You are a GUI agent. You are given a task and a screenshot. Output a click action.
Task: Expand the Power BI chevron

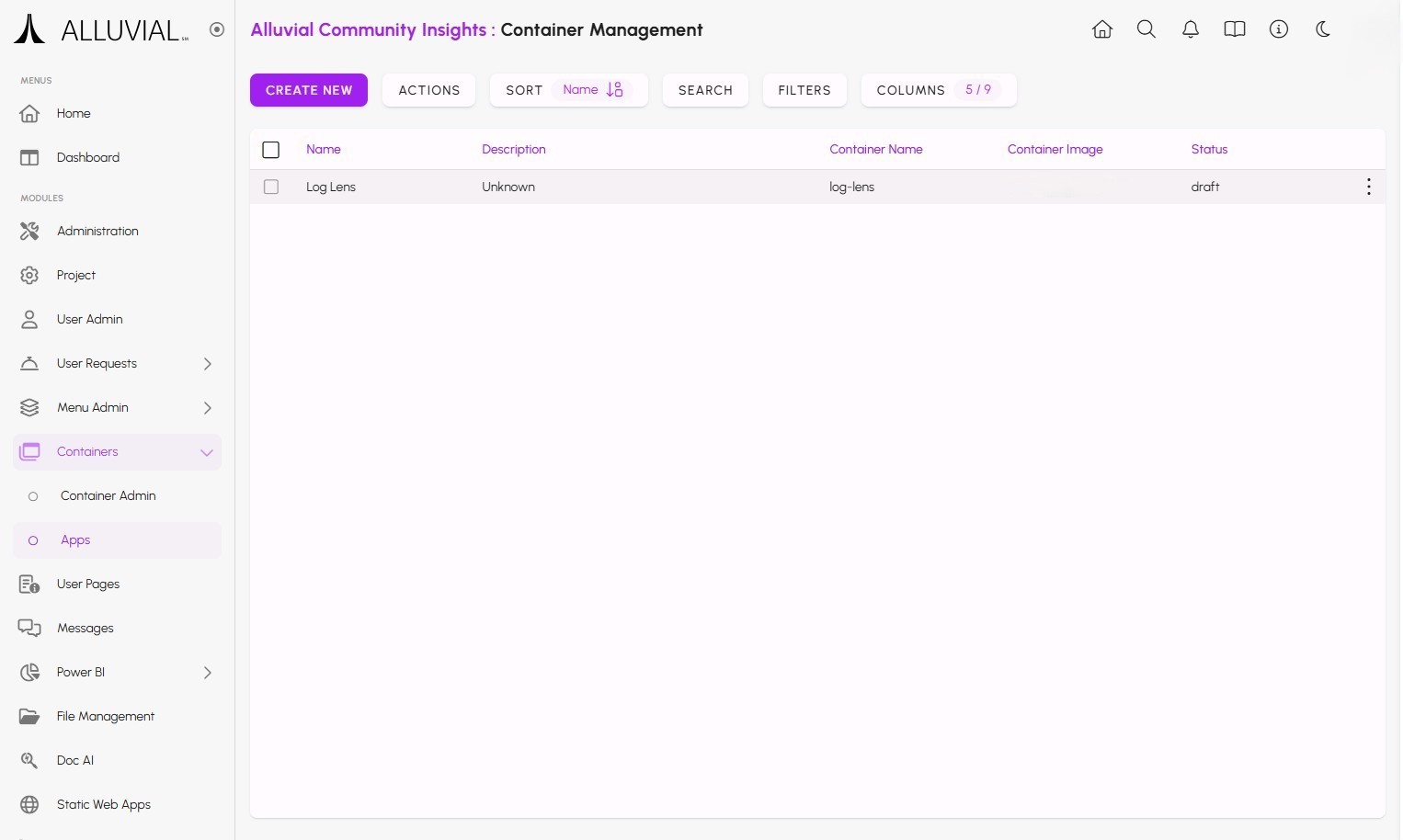point(208,673)
